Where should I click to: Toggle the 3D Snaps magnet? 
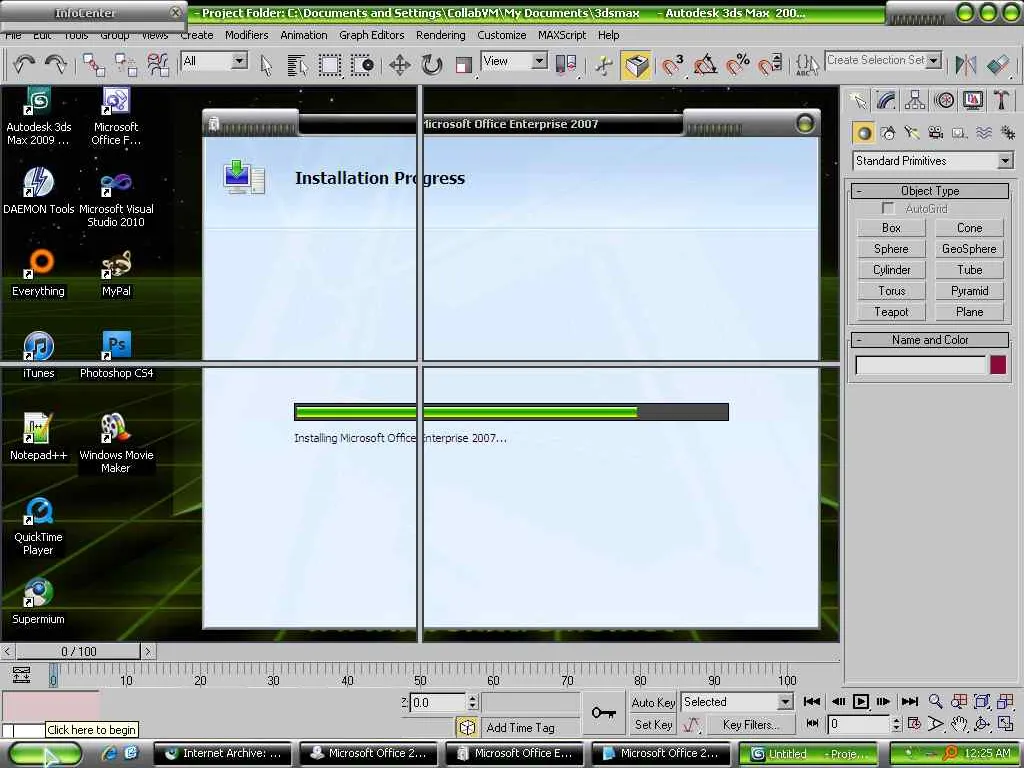pyautogui.click(x=672, y=65)
